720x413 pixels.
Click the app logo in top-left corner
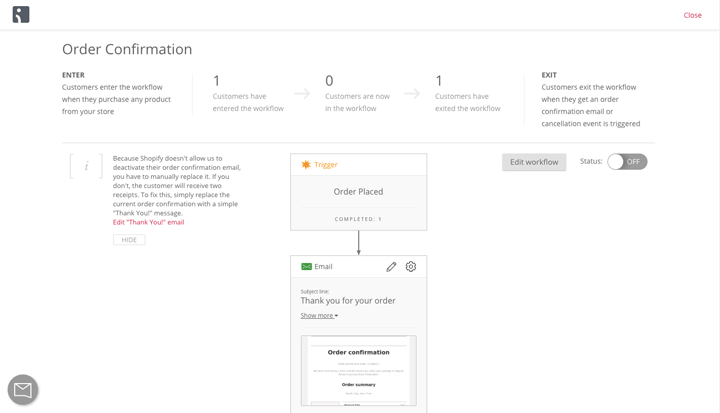point(21,15)
